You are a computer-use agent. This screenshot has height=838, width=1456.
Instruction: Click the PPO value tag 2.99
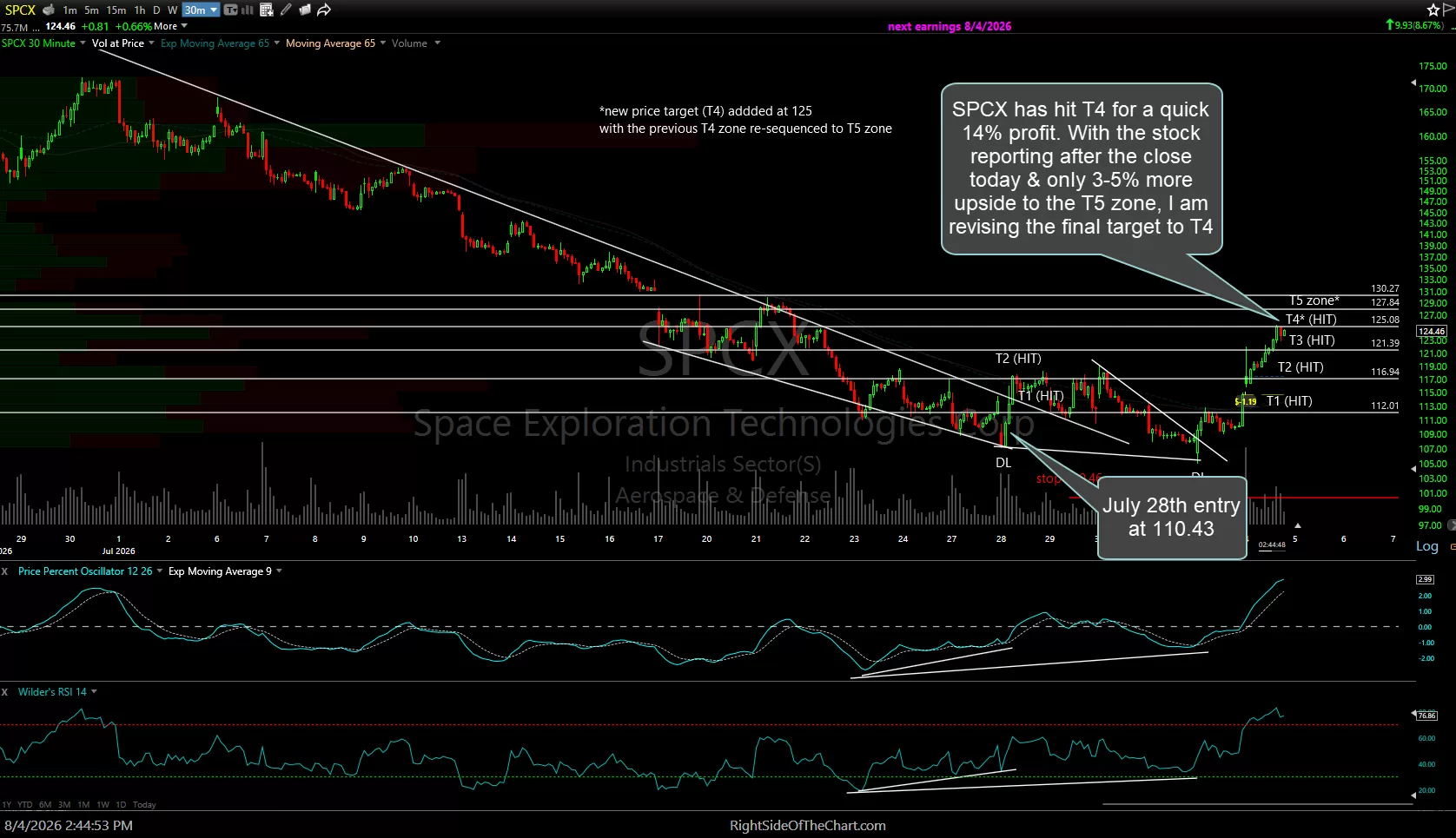click(x=1425, y=579)
